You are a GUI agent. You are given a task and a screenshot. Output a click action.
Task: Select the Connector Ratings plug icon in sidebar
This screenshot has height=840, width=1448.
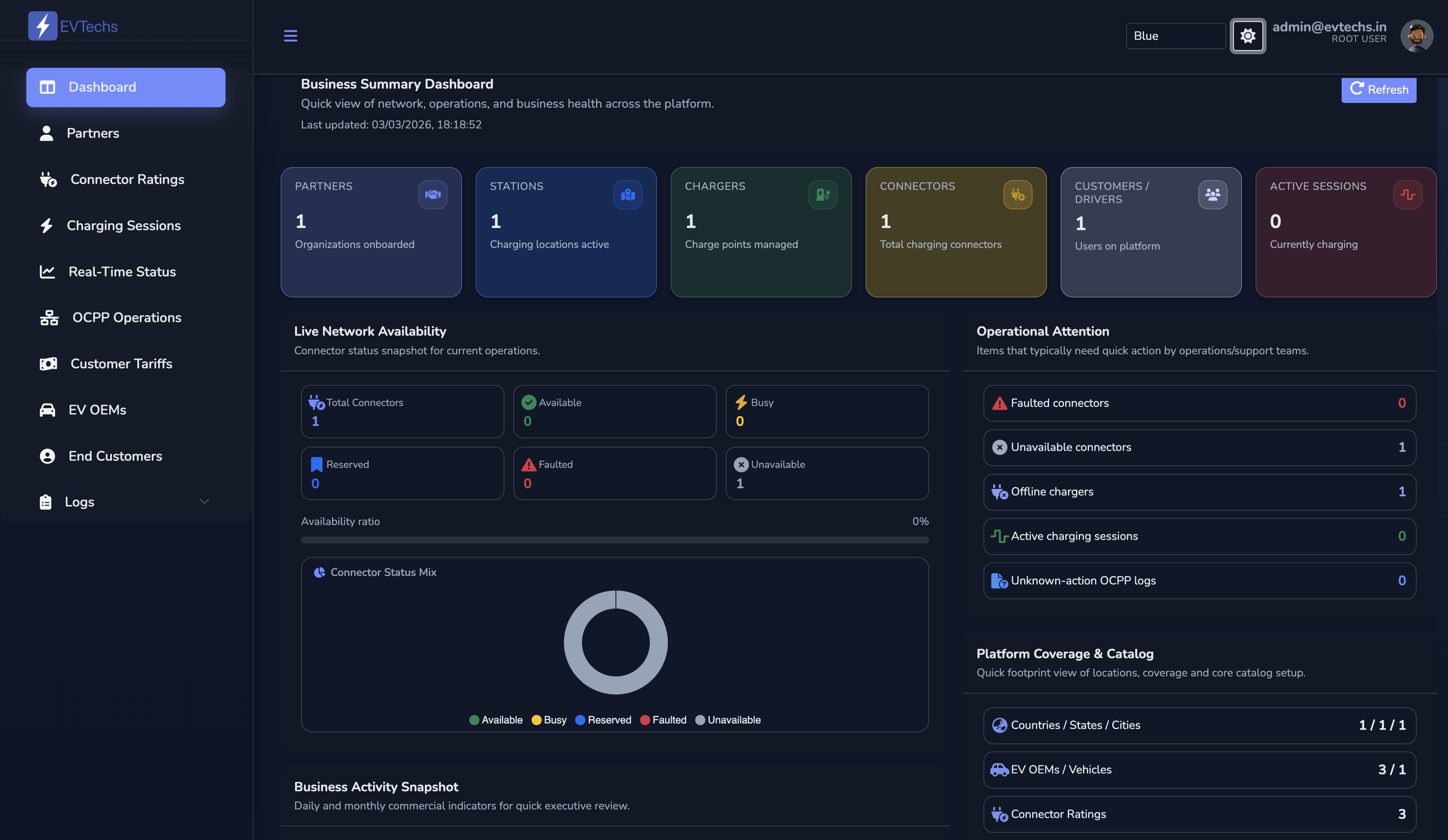coord(49,179)
